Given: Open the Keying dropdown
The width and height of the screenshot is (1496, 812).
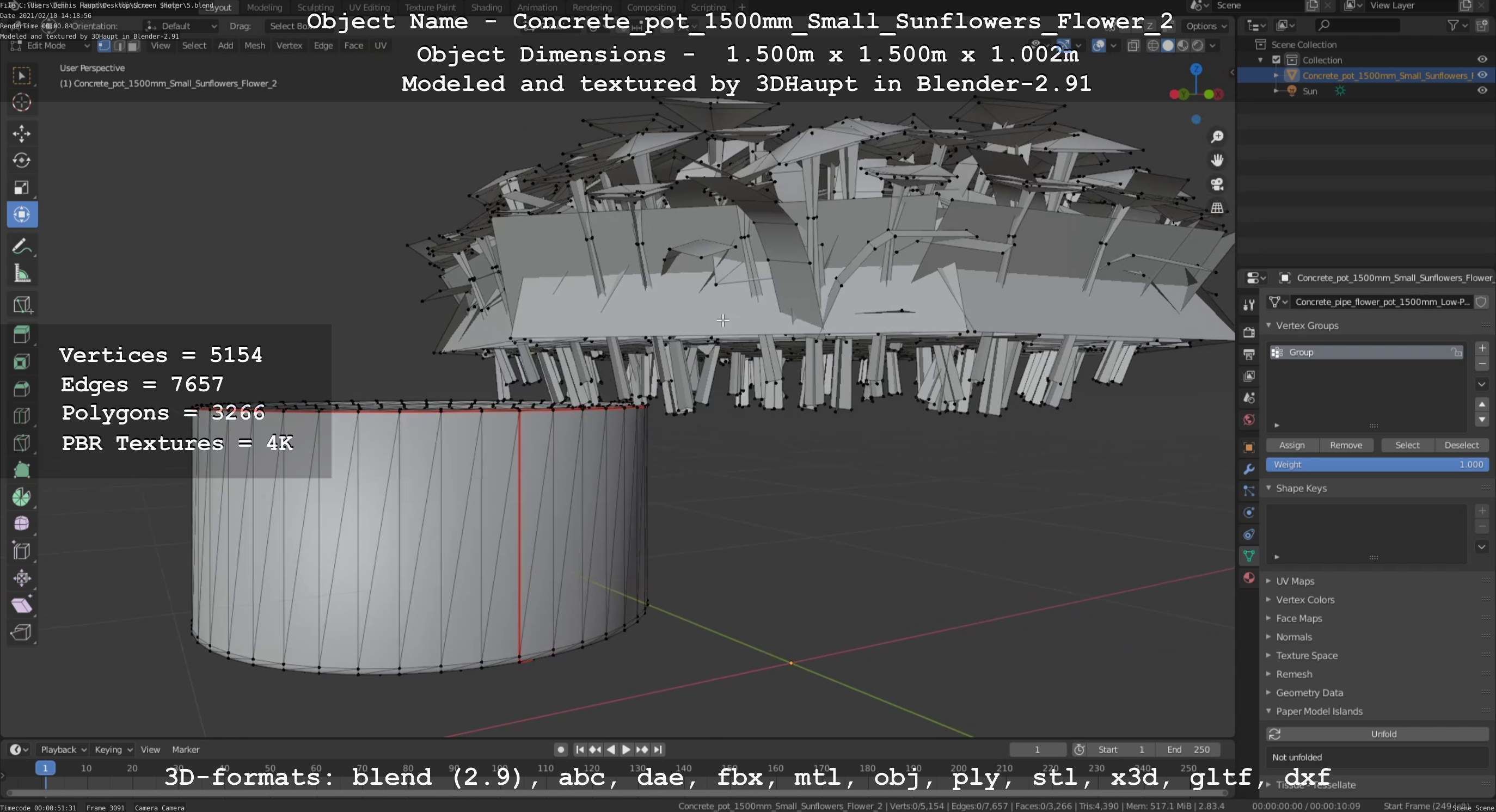Looking at the screenshot, I should click(x=113, y=749).
